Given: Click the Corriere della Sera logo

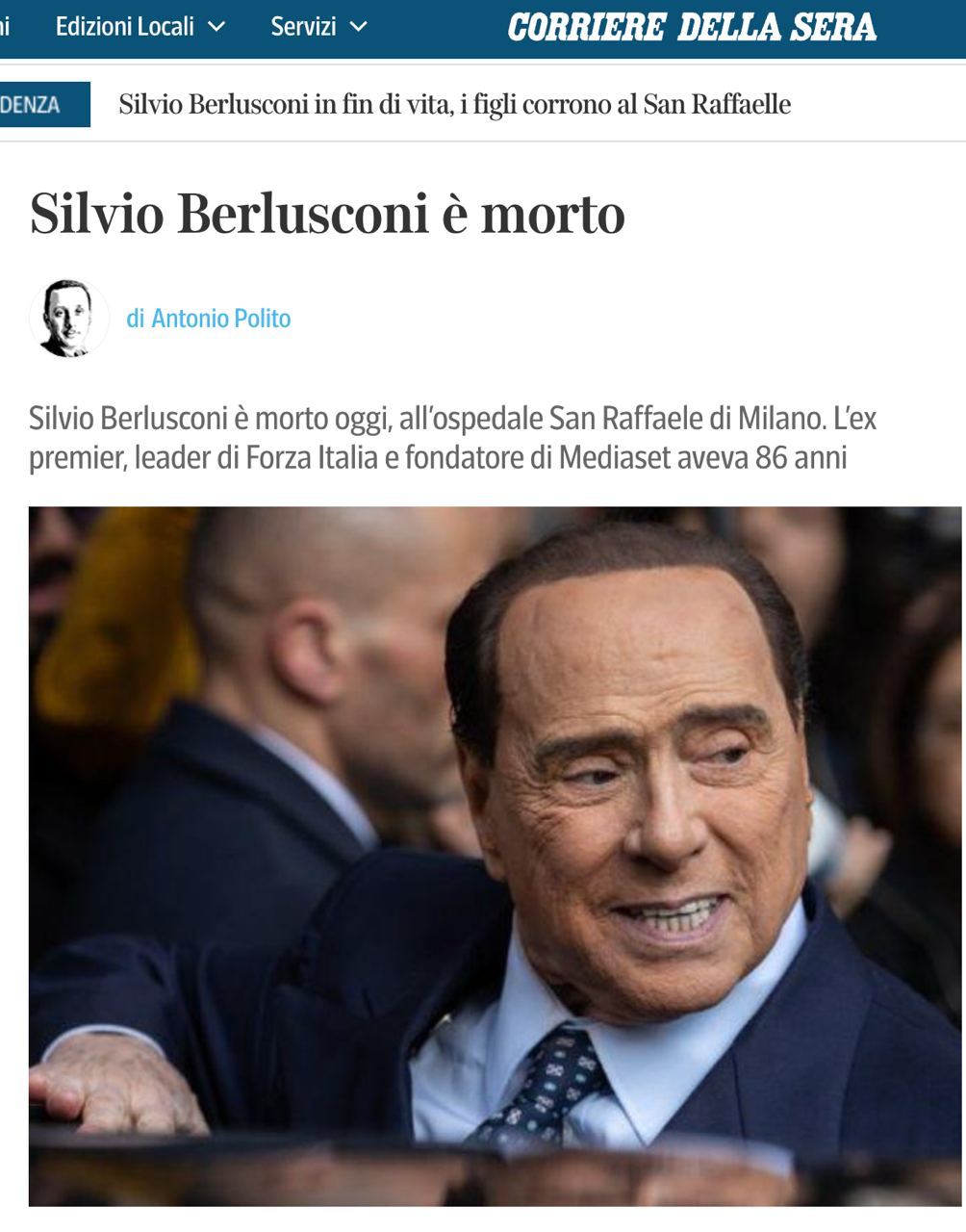Looking at the screenshot, I should click(692, 28).
